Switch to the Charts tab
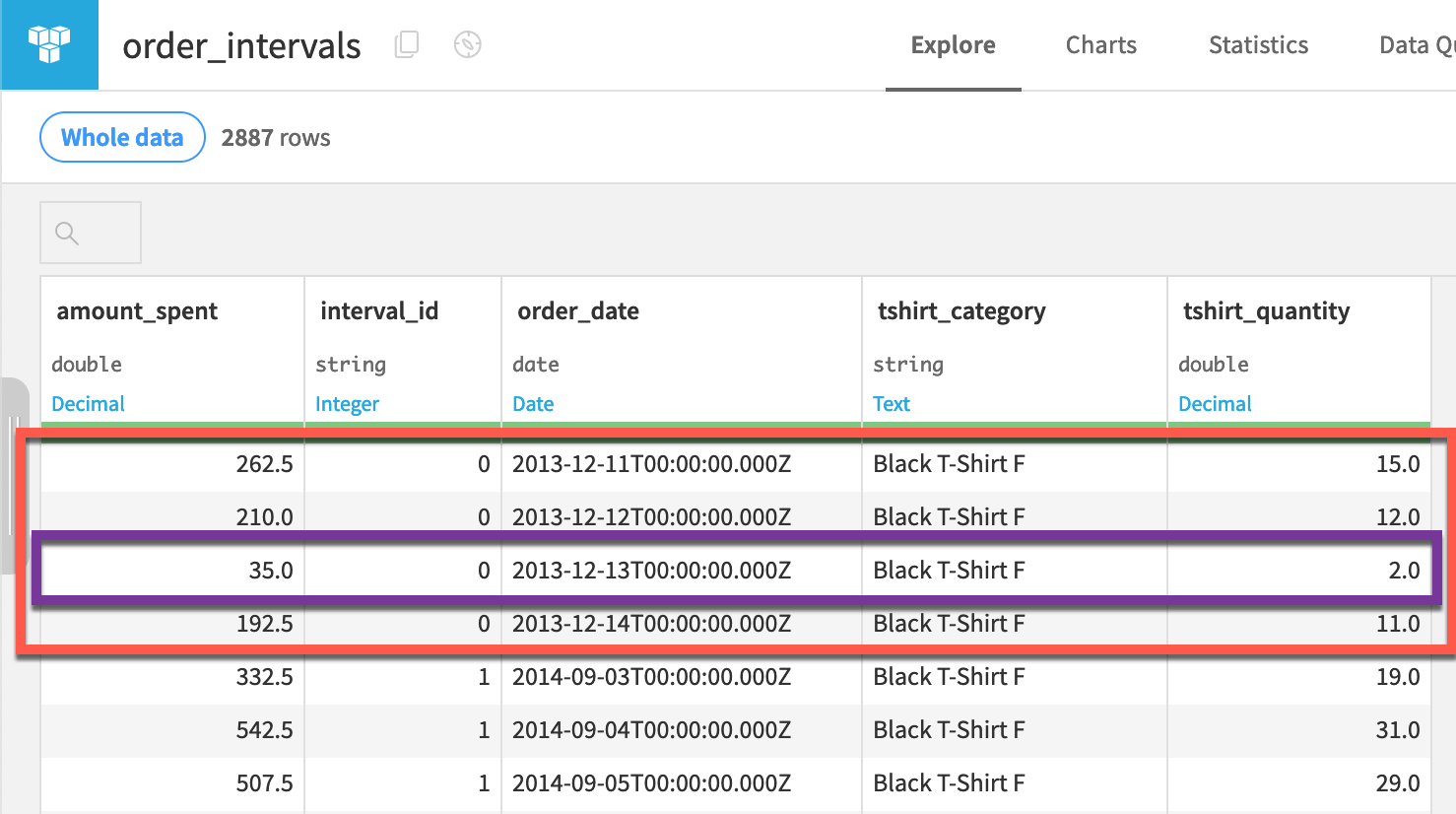The height and width of the screenshot is (814, 1456). tap(1100, 44)
